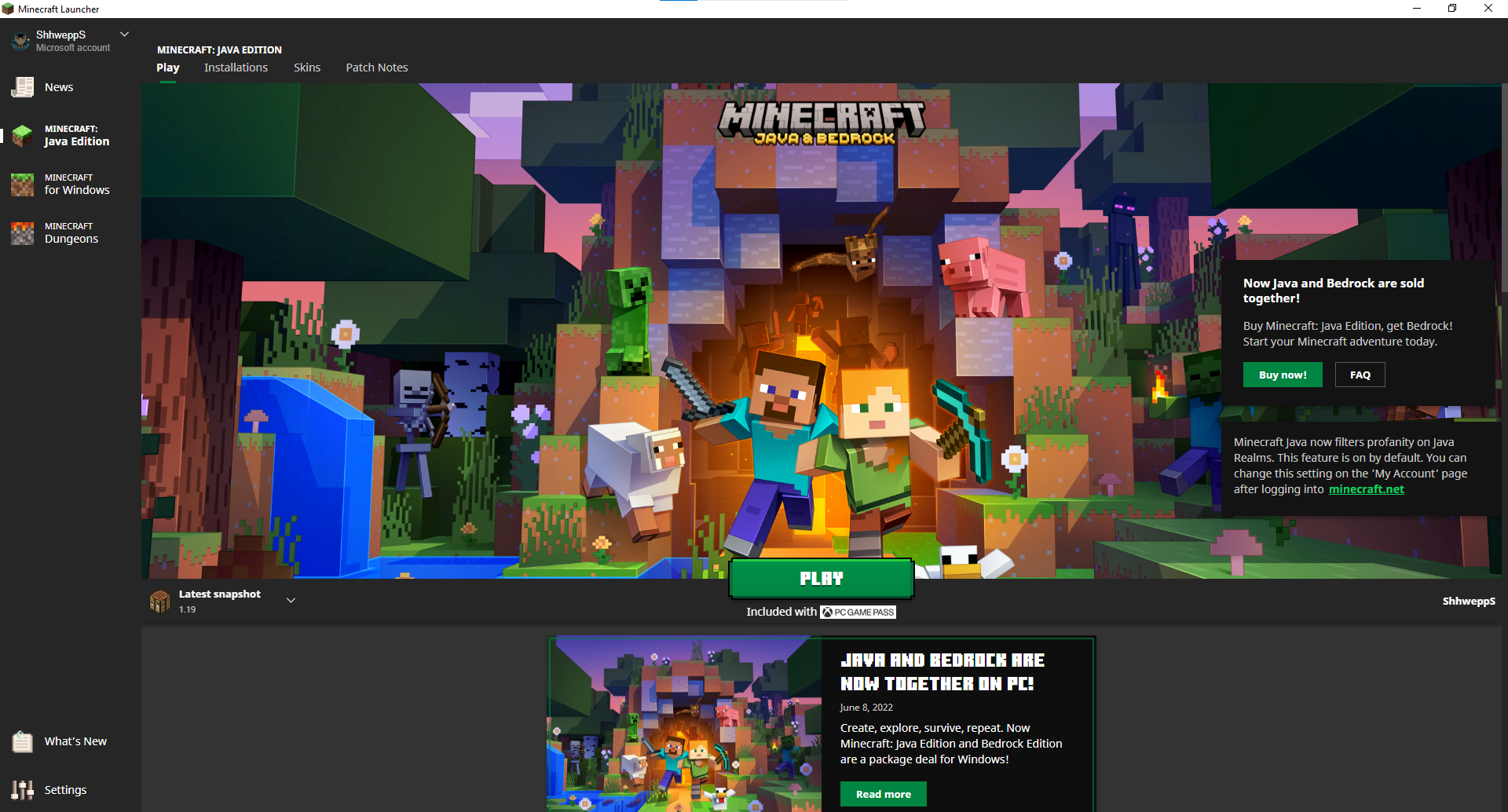Click the 'Java and Bedrock are now together' headline

coord(942,672)
